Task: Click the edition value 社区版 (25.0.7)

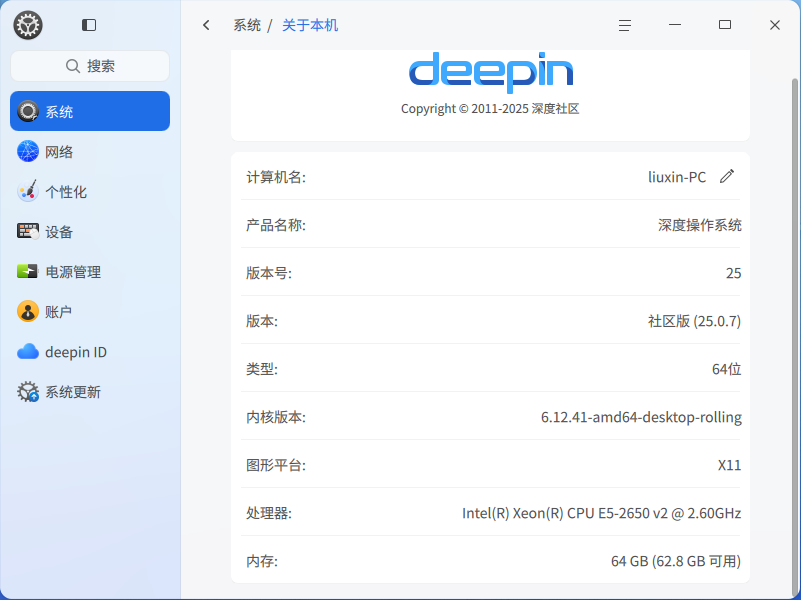Action: (x=694, y=321)
